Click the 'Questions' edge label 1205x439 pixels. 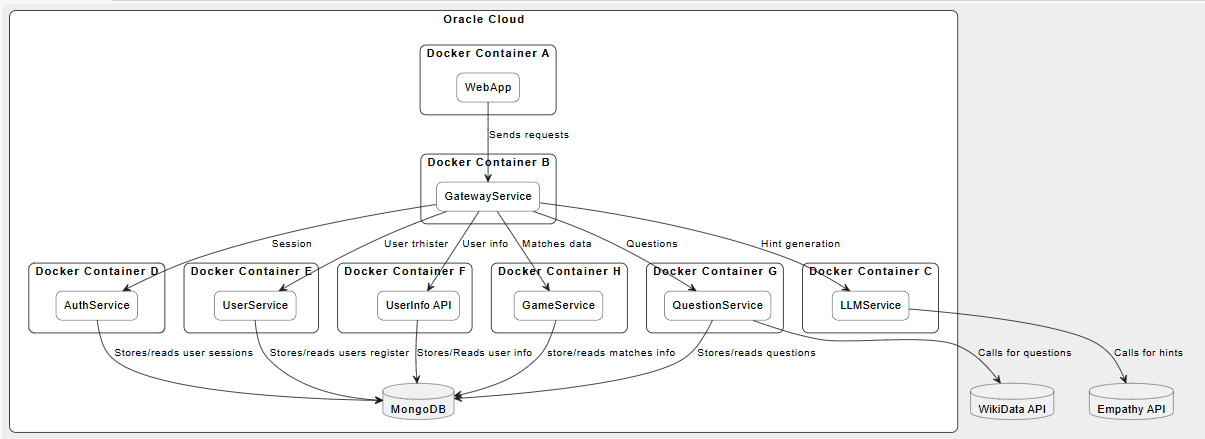coord(651,243)
